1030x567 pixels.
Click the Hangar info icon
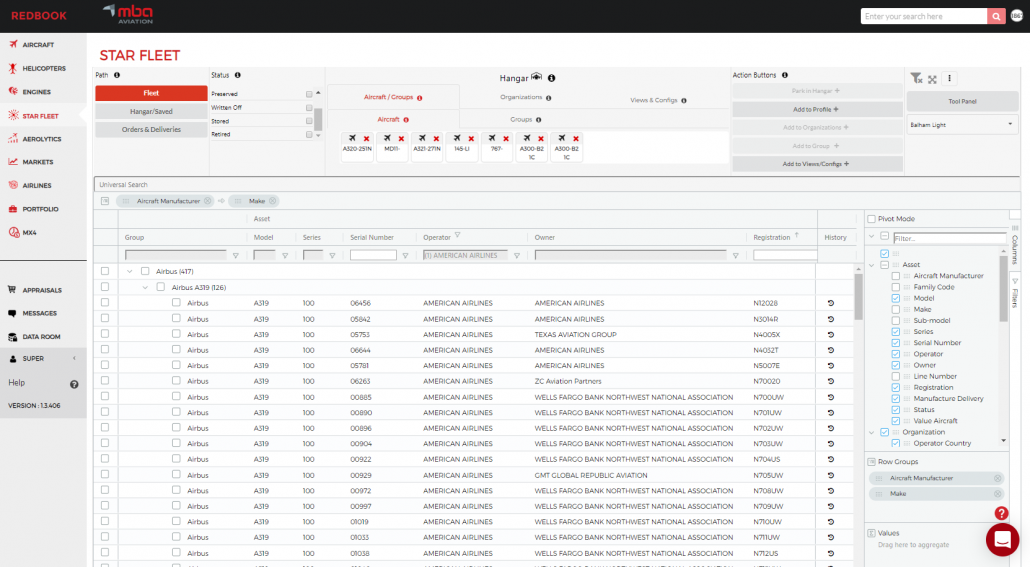[552, 78]
